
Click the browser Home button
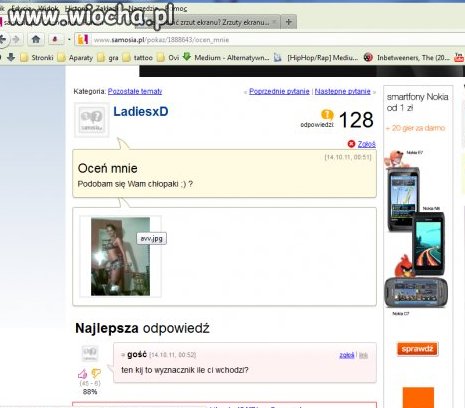tap(36, 40)
